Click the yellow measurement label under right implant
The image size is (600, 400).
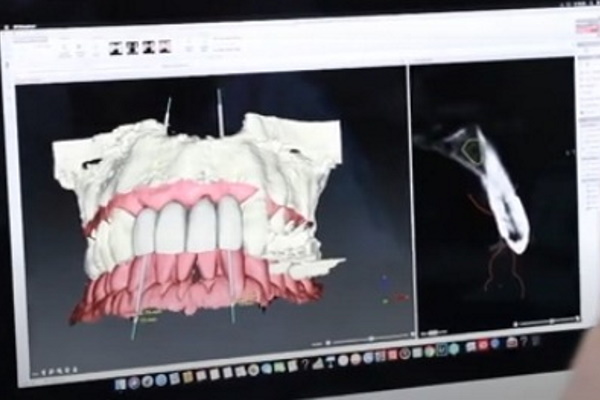246,301
